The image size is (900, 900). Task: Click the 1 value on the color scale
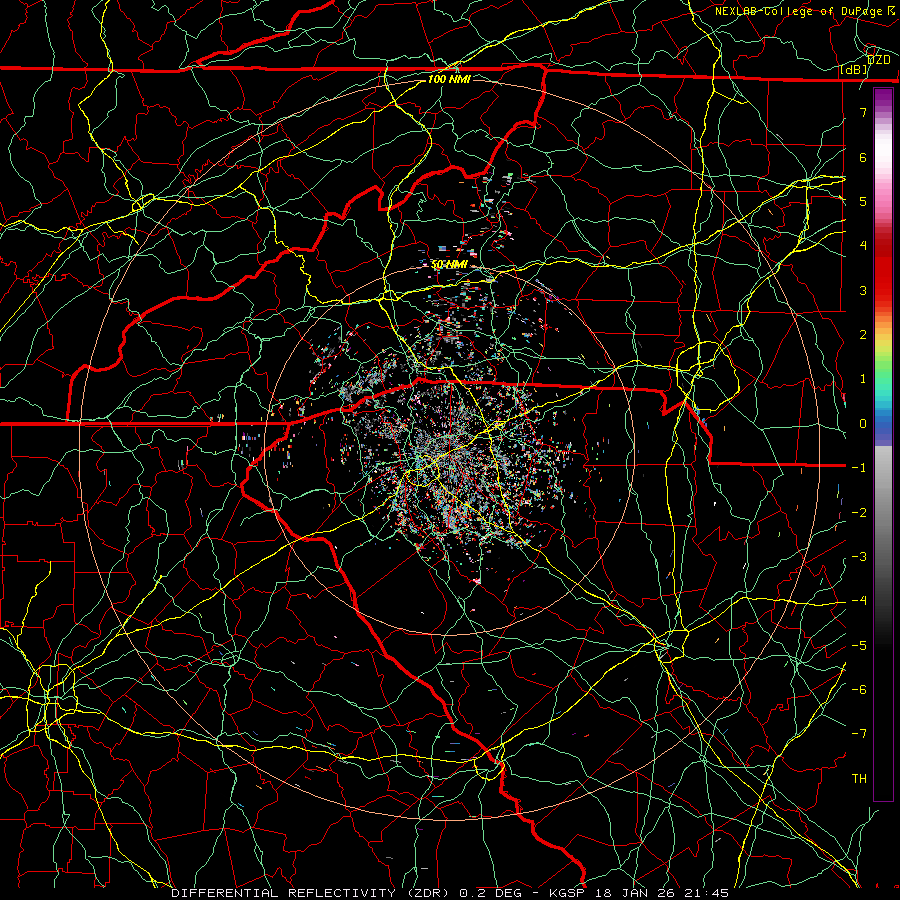point(863,379)
